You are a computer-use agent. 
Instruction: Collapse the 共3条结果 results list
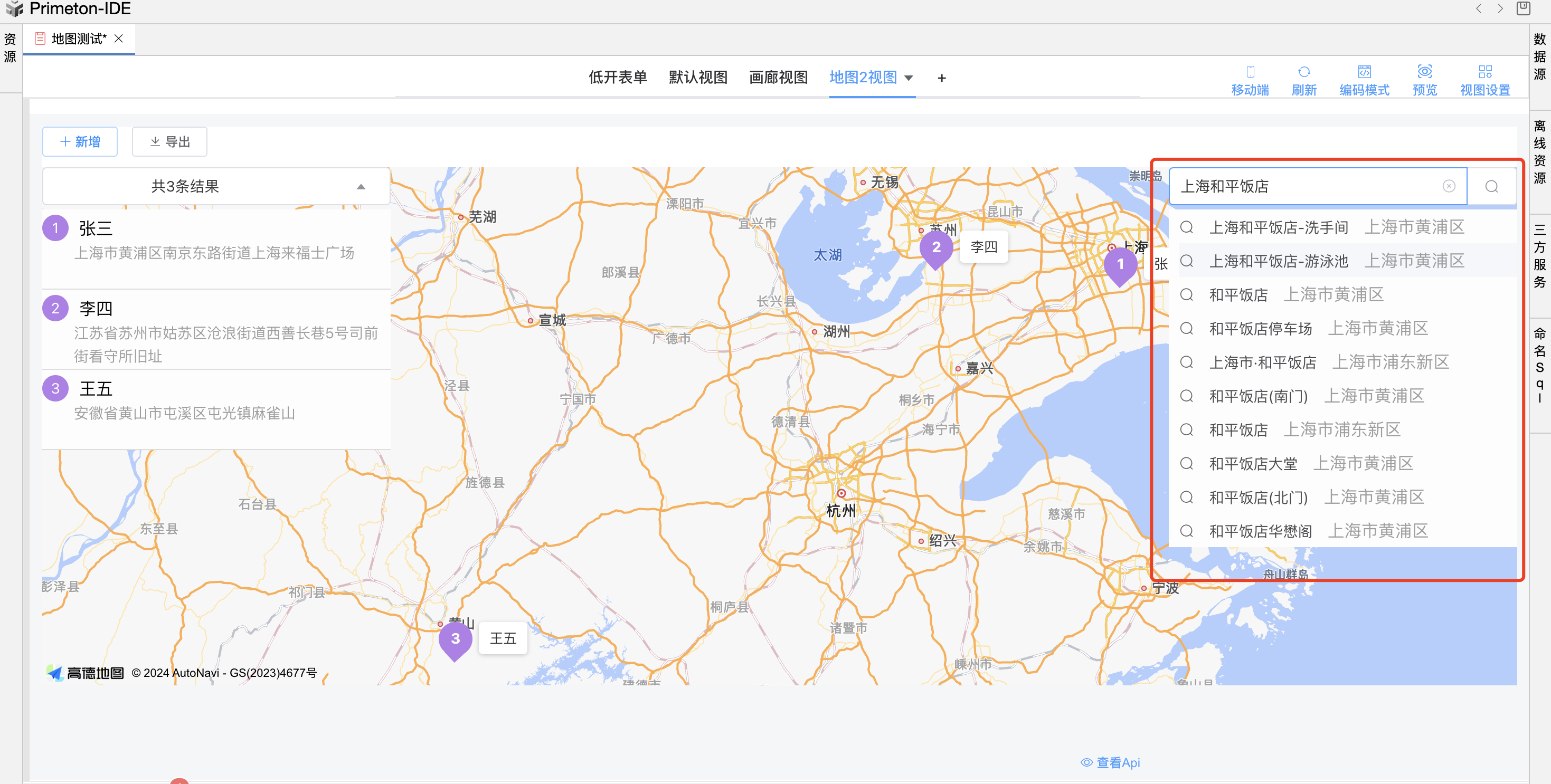pos(361,187)
